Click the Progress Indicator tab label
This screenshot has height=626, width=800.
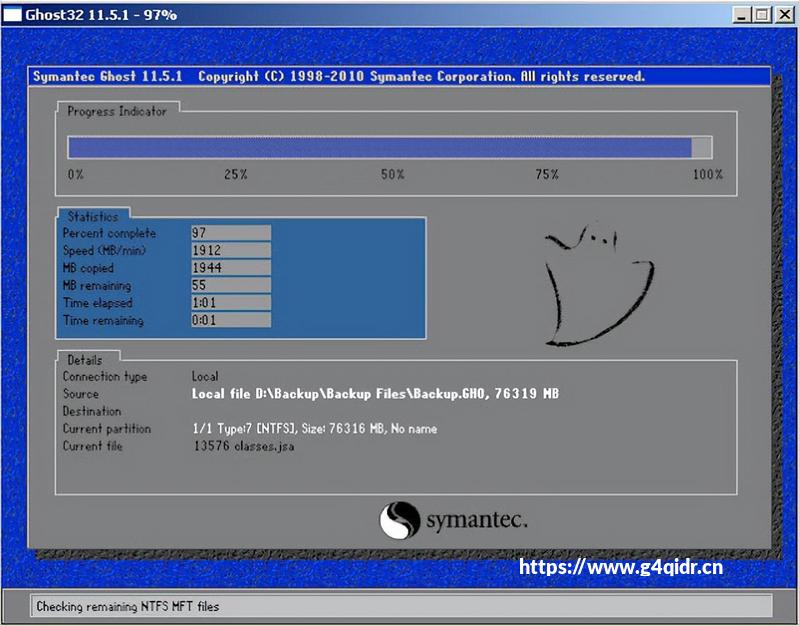[x=117, y=111]
